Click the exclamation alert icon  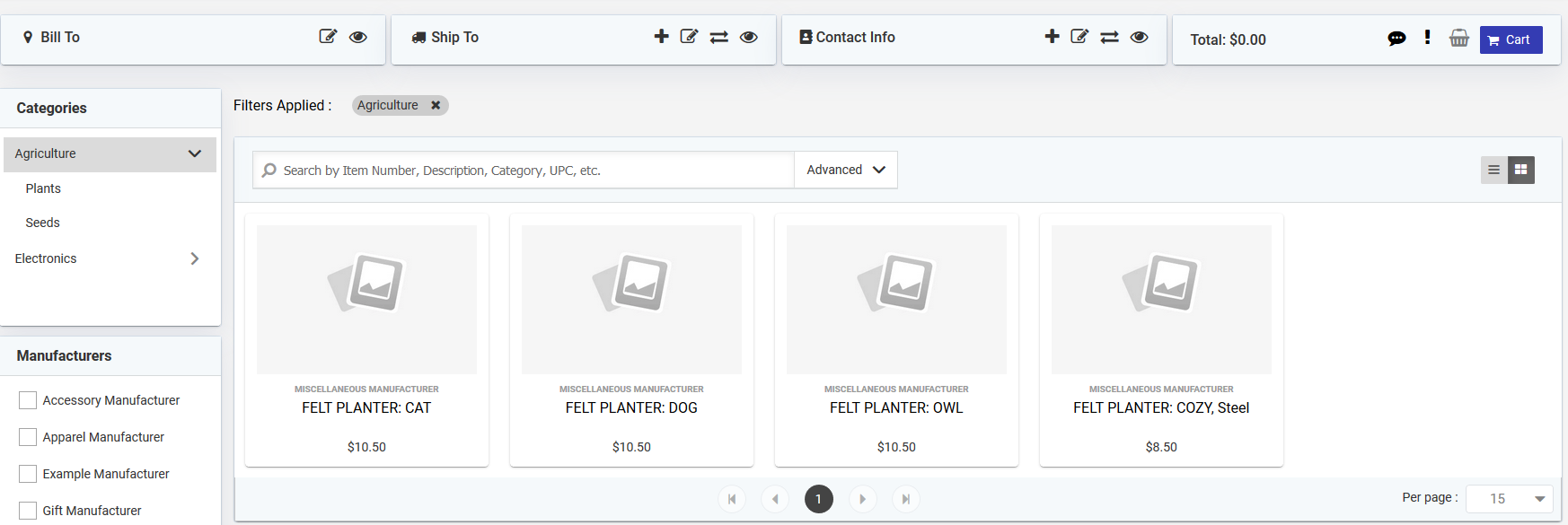point(1427,37)
